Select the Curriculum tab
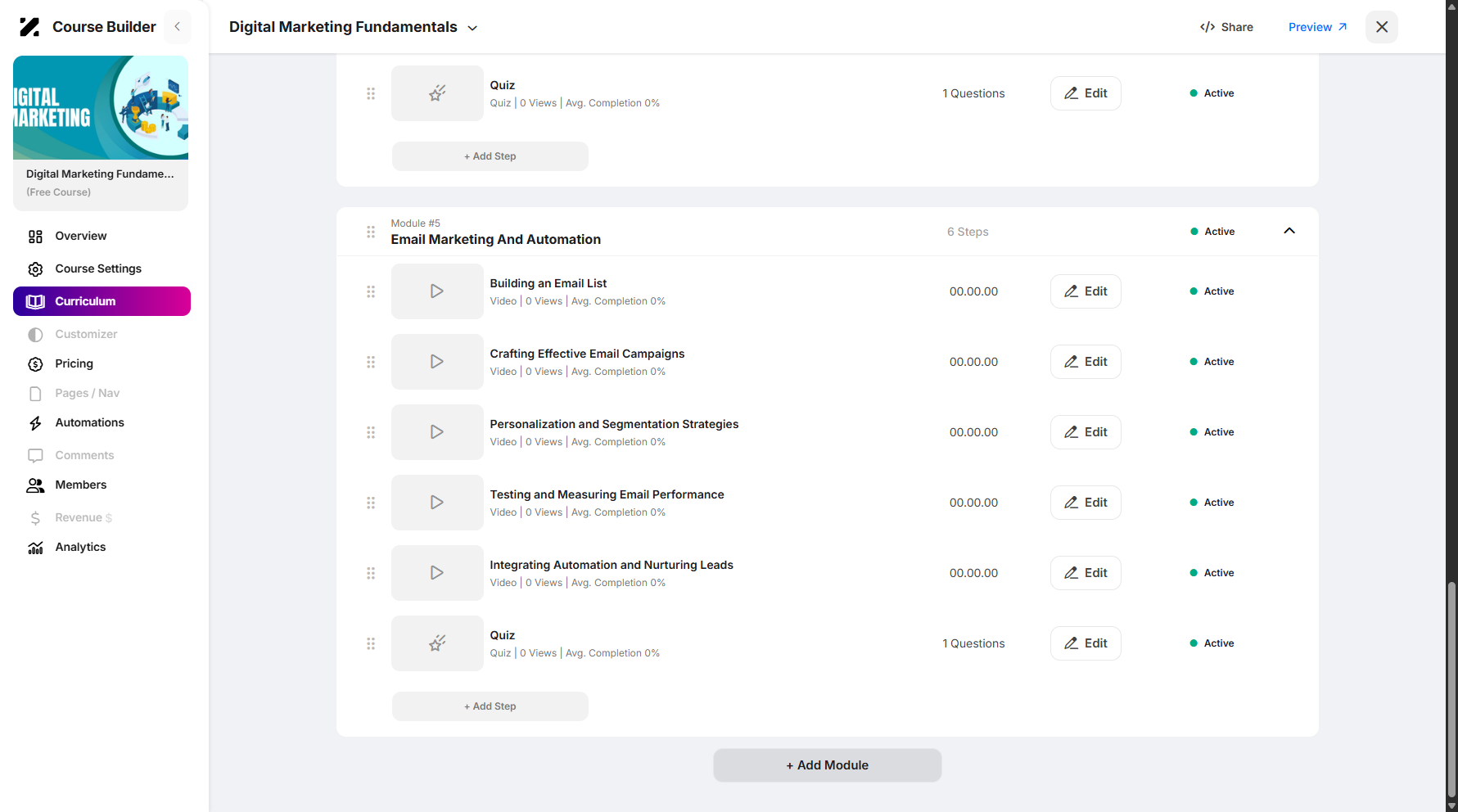This screenshot has width=1458, height=812. click(x=102, y=301)
